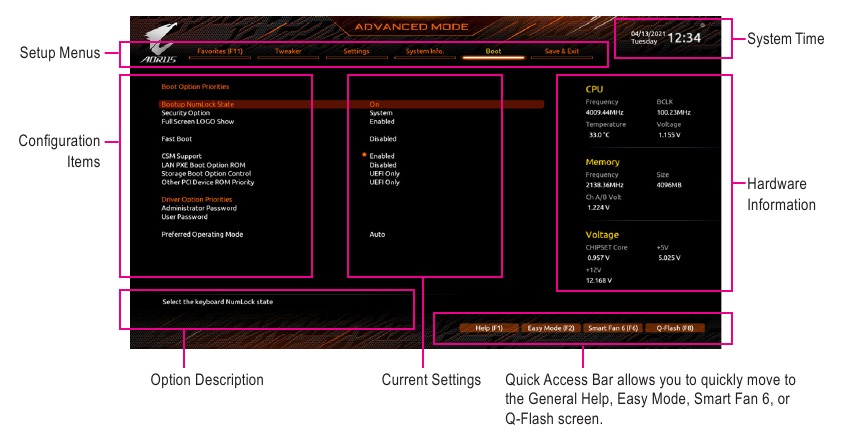The height and width of the screenshot is (431, 847).
Task: Toggle the Bootup NumLock State 'On' value
Action: click(374, 104)
